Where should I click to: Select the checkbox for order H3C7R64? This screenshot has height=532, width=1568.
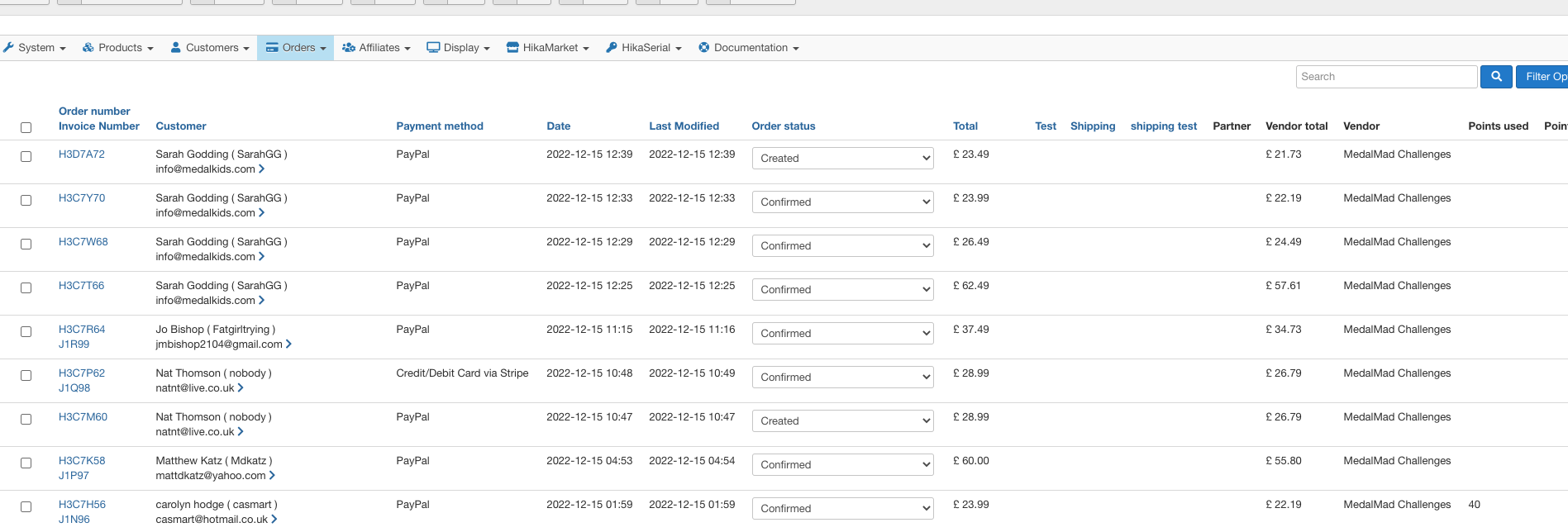tap(26, 332)
